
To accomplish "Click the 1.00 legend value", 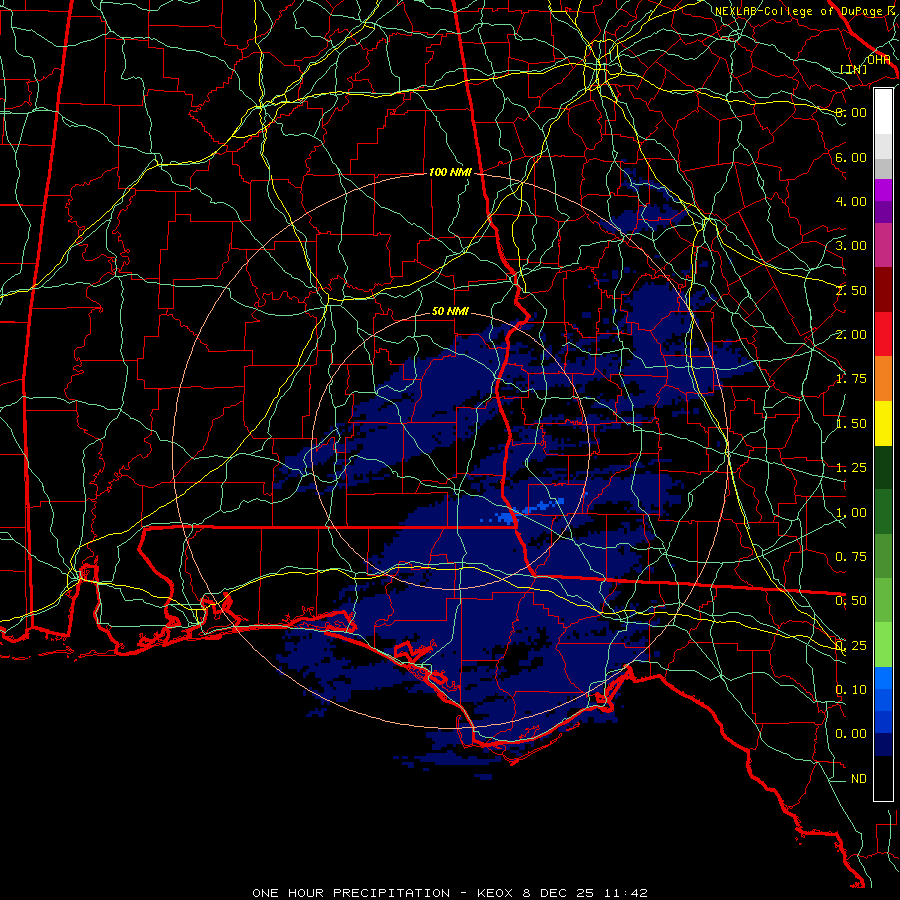I will pos(850,513).
